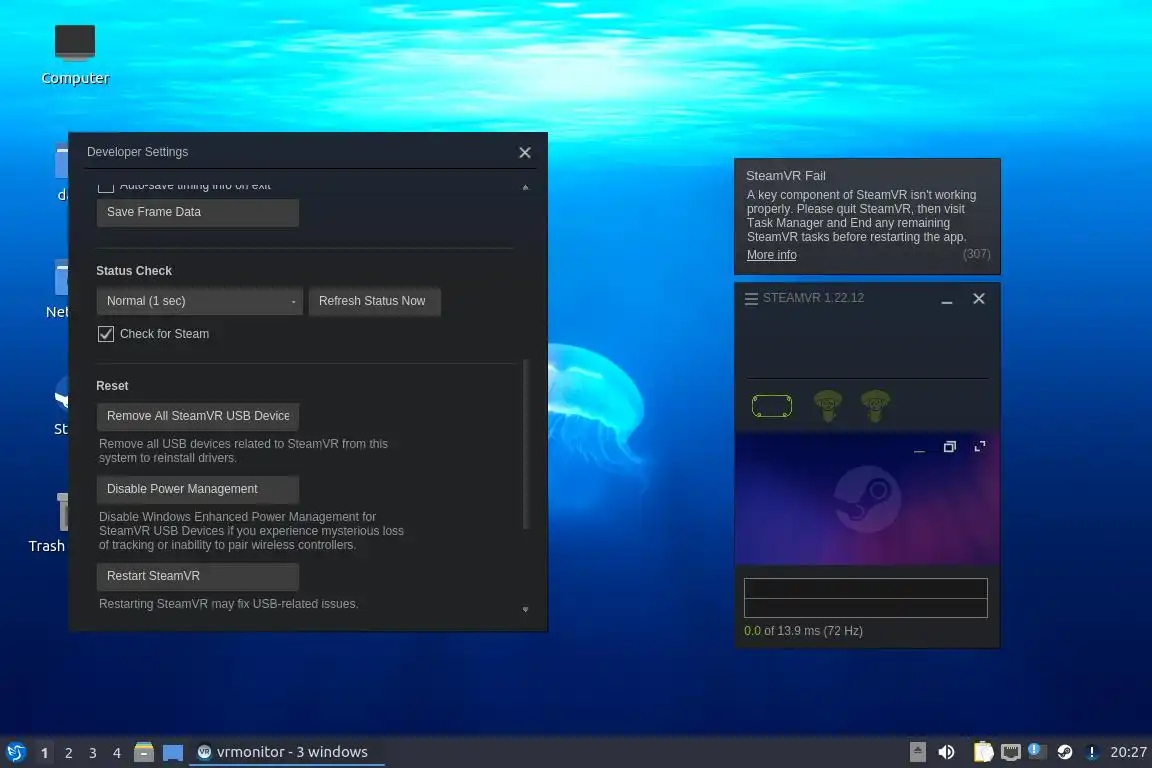Screen dimensions: 1152x768
Task: Click the 20:27 taskbar clock
Action: click(x=1128, y=752)
